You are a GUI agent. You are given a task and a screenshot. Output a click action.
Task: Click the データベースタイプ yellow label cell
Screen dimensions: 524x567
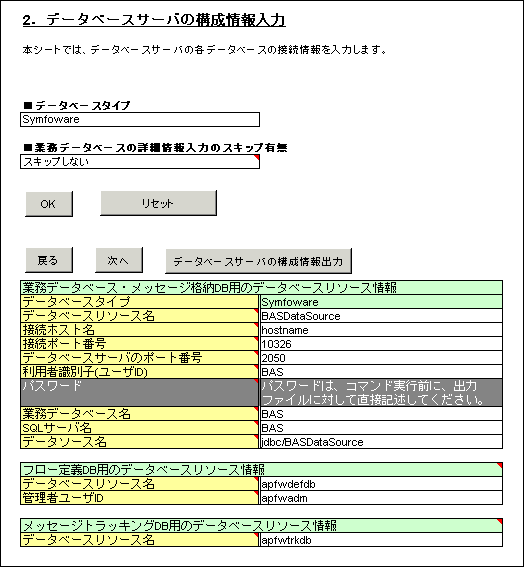click(140, 302)
